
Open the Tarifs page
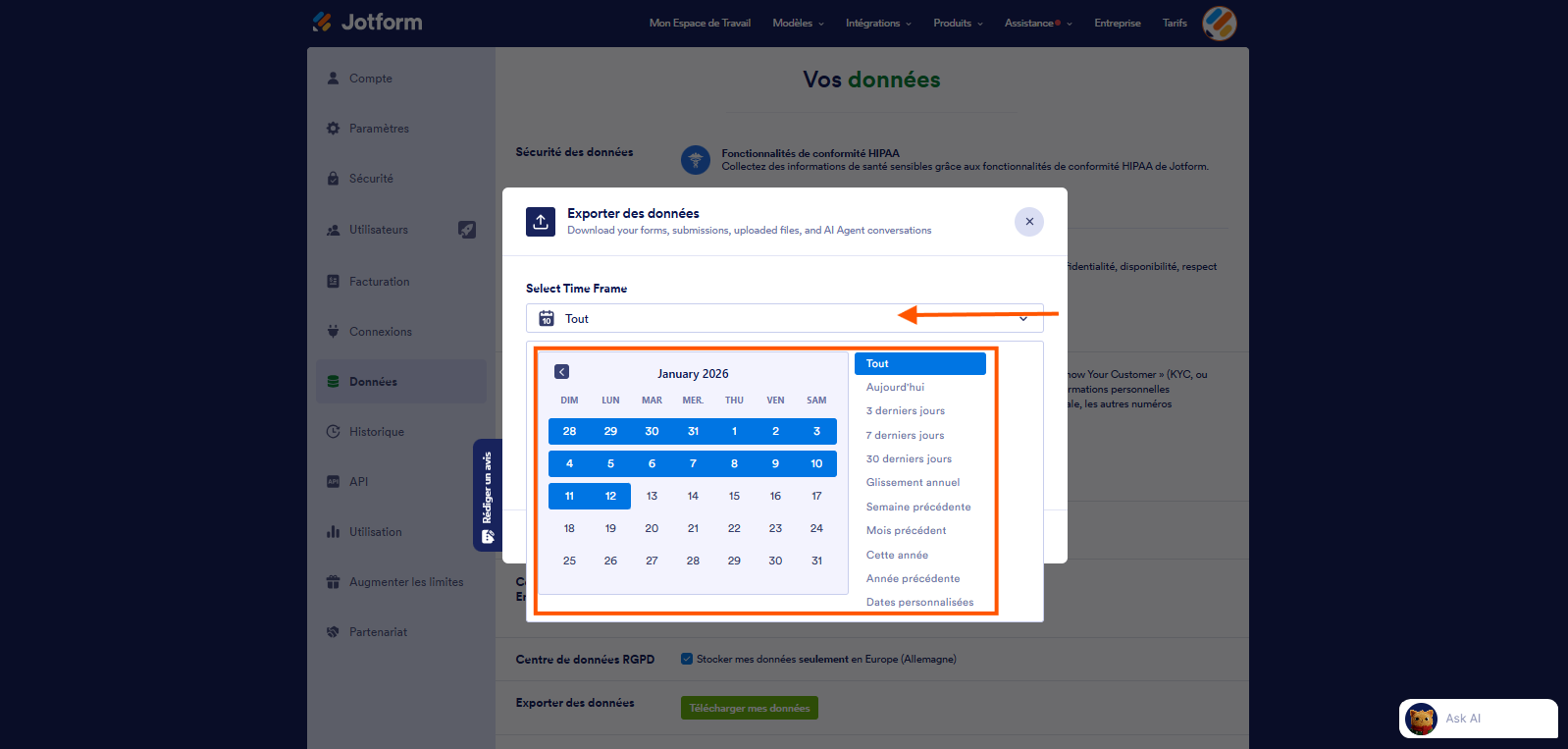(1175, 23)
